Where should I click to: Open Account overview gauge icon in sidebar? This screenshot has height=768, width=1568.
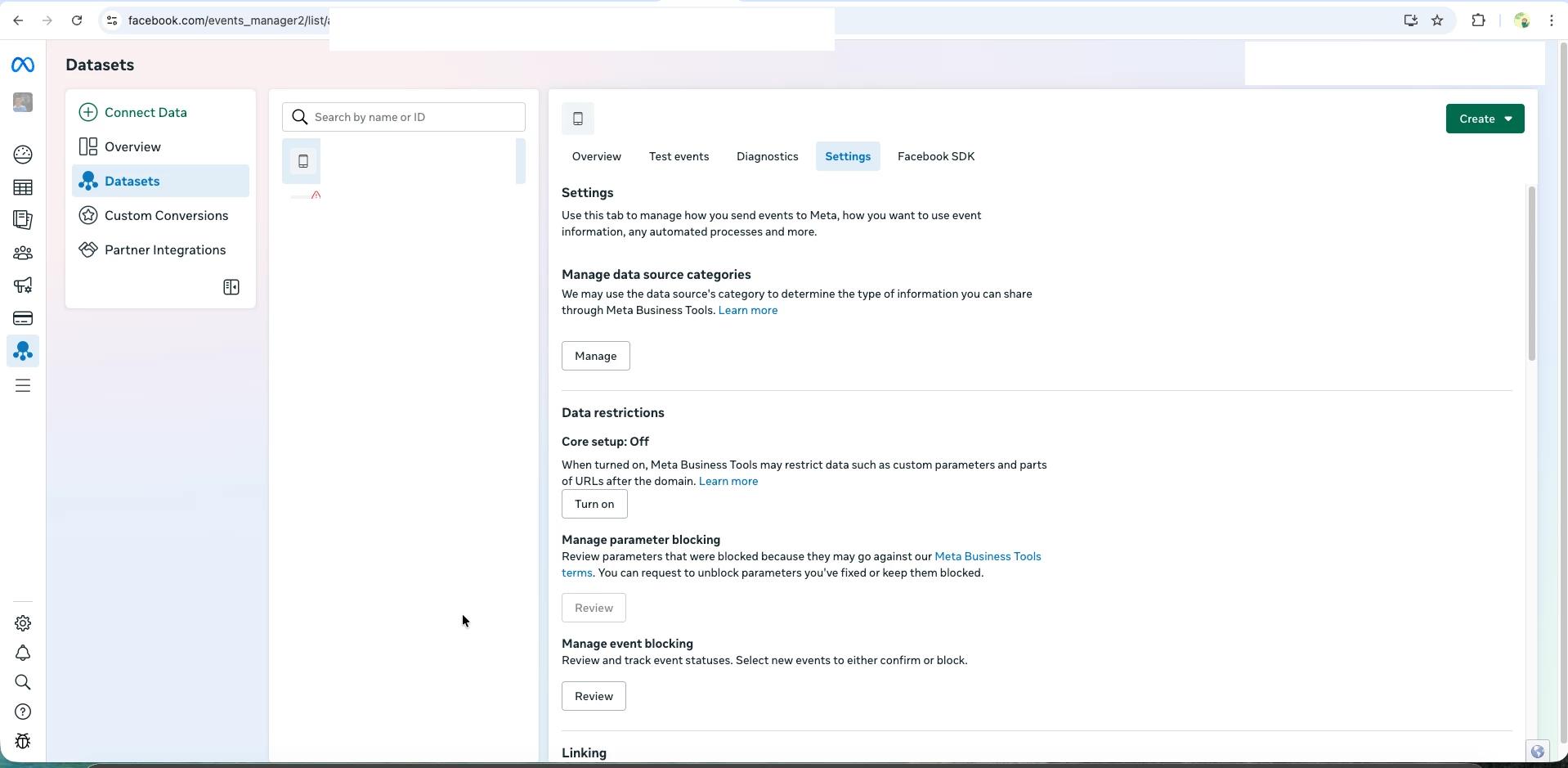(x=23, y=155)
